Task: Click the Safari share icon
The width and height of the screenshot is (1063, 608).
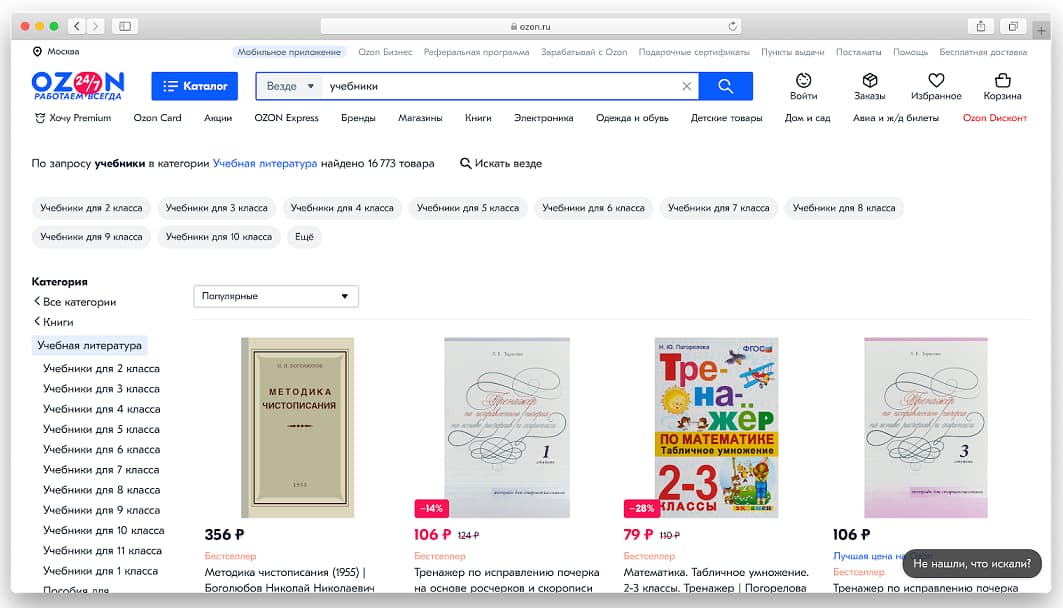Action: click(x=980, y=26)
